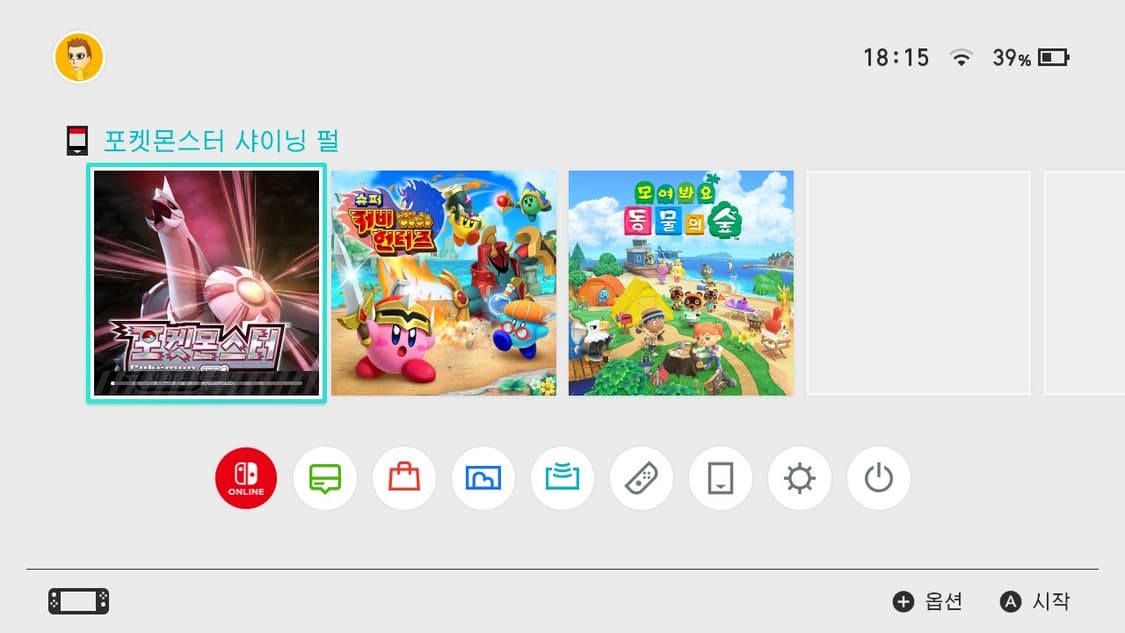Select the Pokémon Shining Pearl game tile
The image size is (1125, 633).
(207, 283)
